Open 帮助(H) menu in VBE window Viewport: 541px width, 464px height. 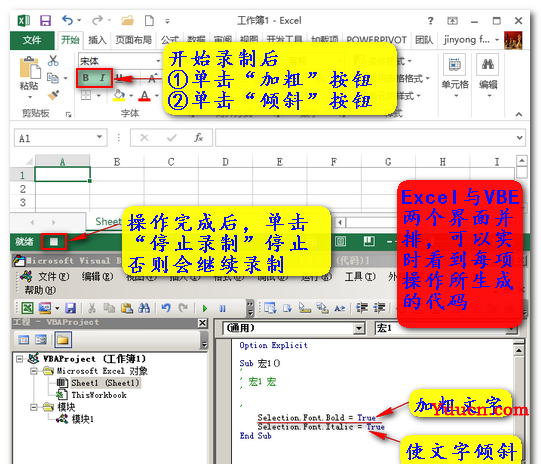[40, 290]
